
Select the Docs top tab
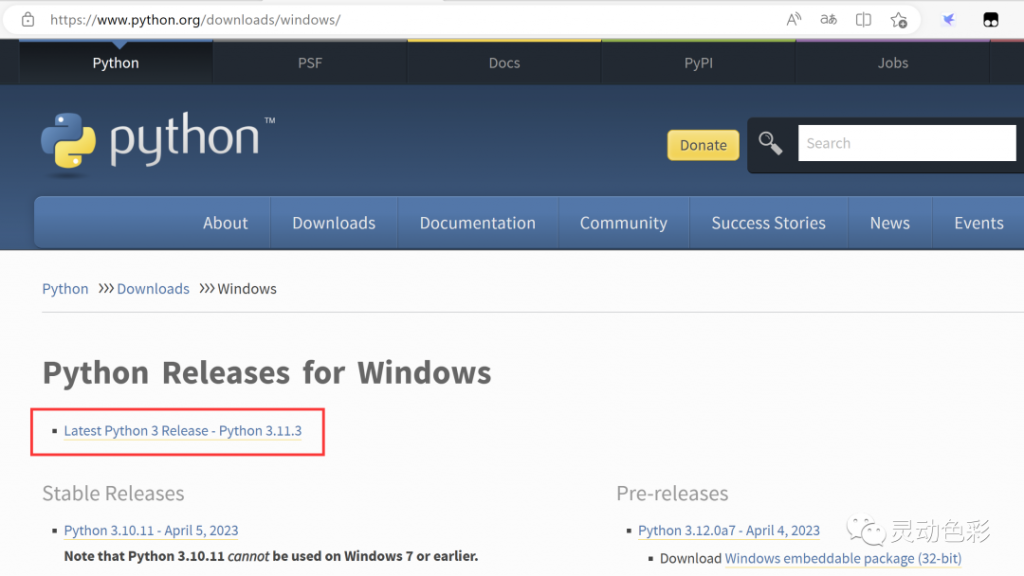coord(504,63)
